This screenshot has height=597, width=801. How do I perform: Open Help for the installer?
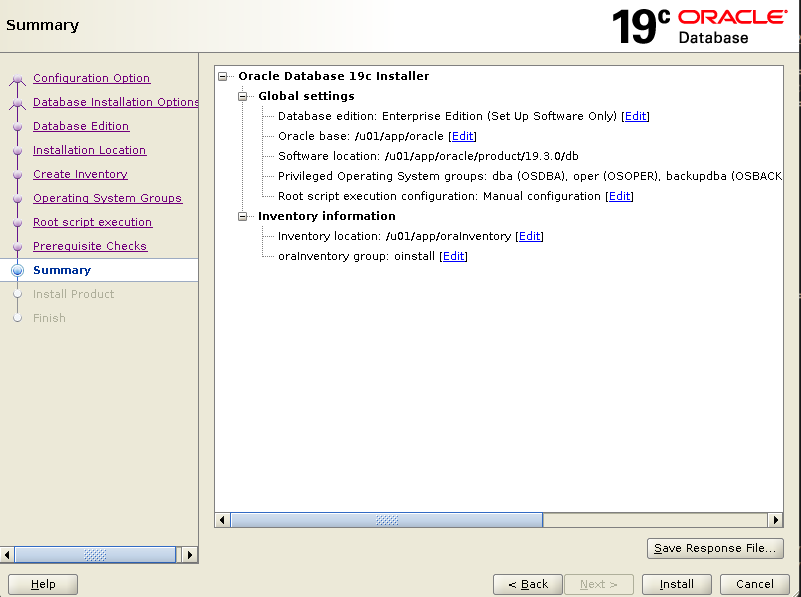(x=43, y=584)
